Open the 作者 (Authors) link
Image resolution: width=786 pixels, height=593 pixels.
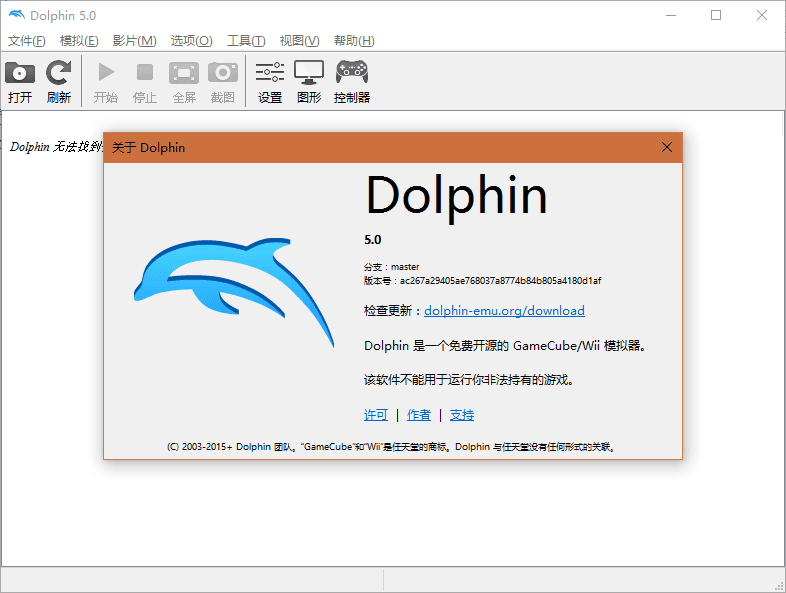[x=419, y=415]
